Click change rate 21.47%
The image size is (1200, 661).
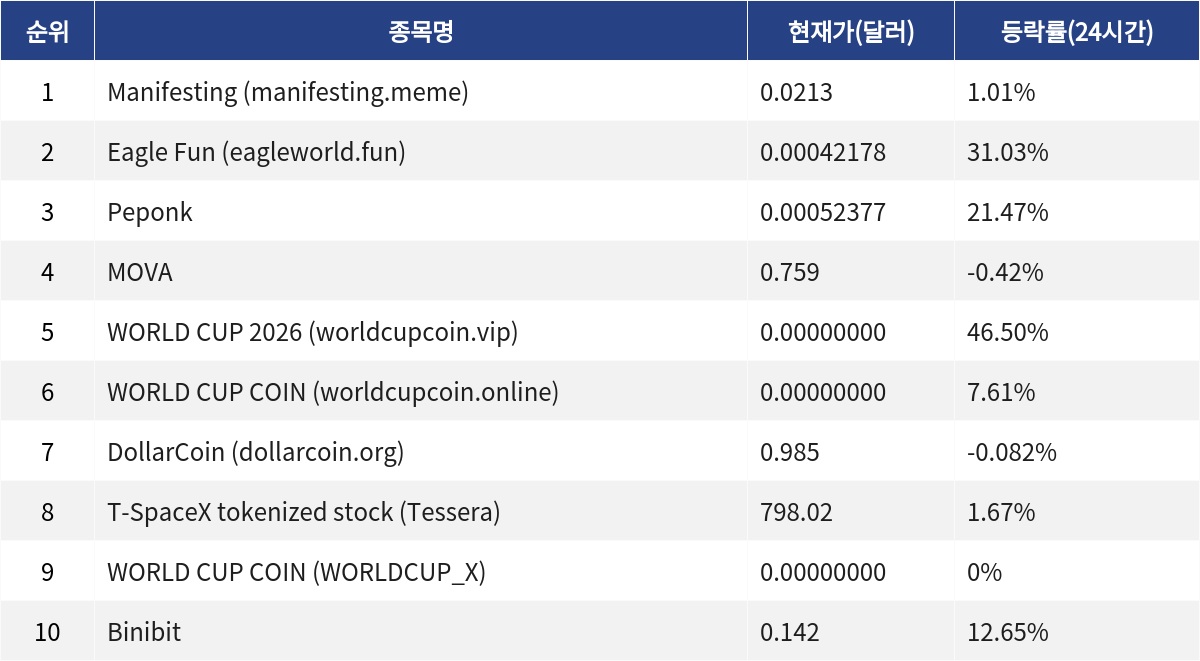(x=1008, y=213)
